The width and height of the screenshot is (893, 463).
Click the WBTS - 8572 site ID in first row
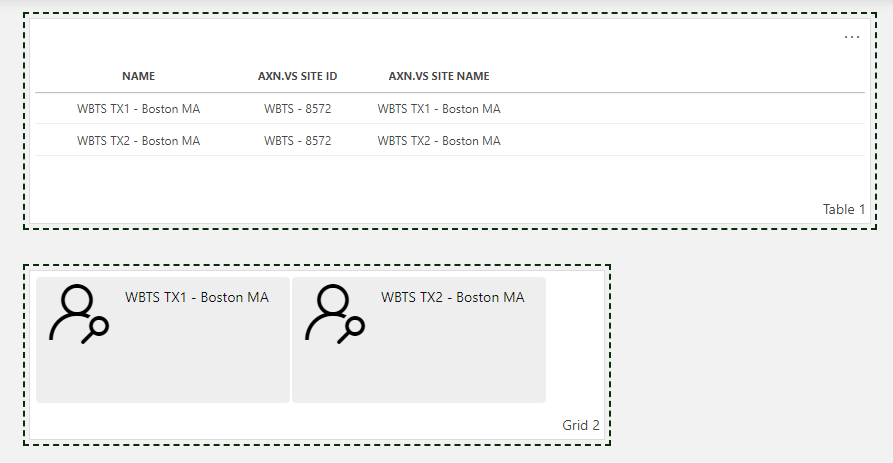tap(297, 109)
